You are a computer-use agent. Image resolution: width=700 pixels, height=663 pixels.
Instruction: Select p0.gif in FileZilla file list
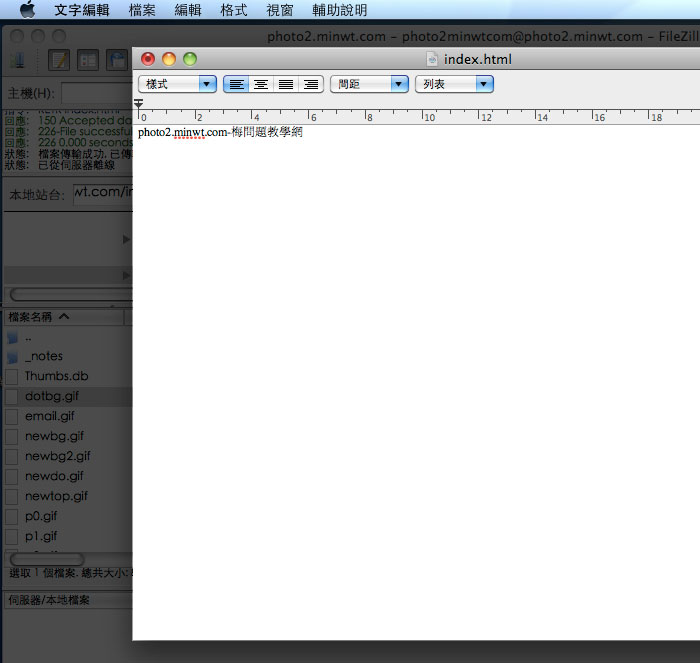pyautogui.click(x=68, y=516)
